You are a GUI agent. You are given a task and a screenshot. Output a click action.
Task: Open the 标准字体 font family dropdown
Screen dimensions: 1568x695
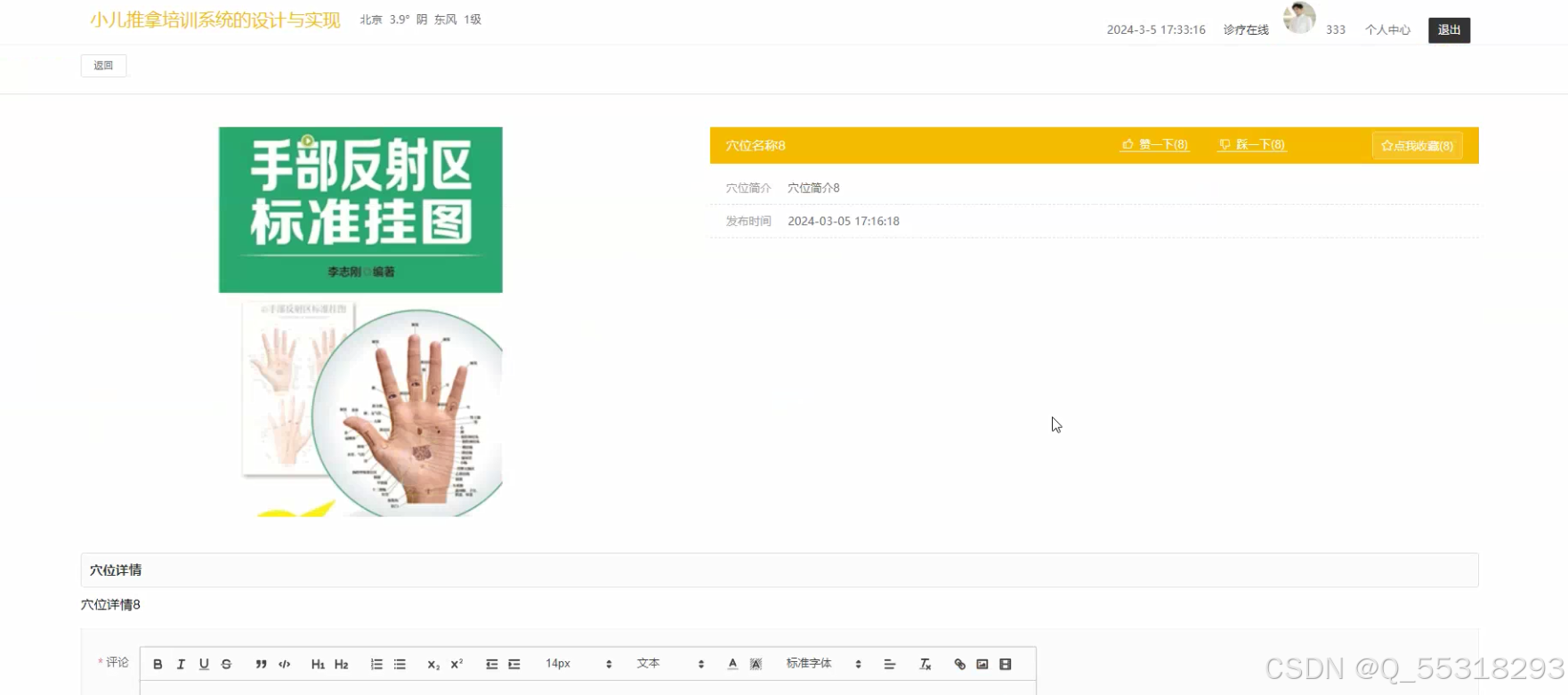click(x=823, y=664)
